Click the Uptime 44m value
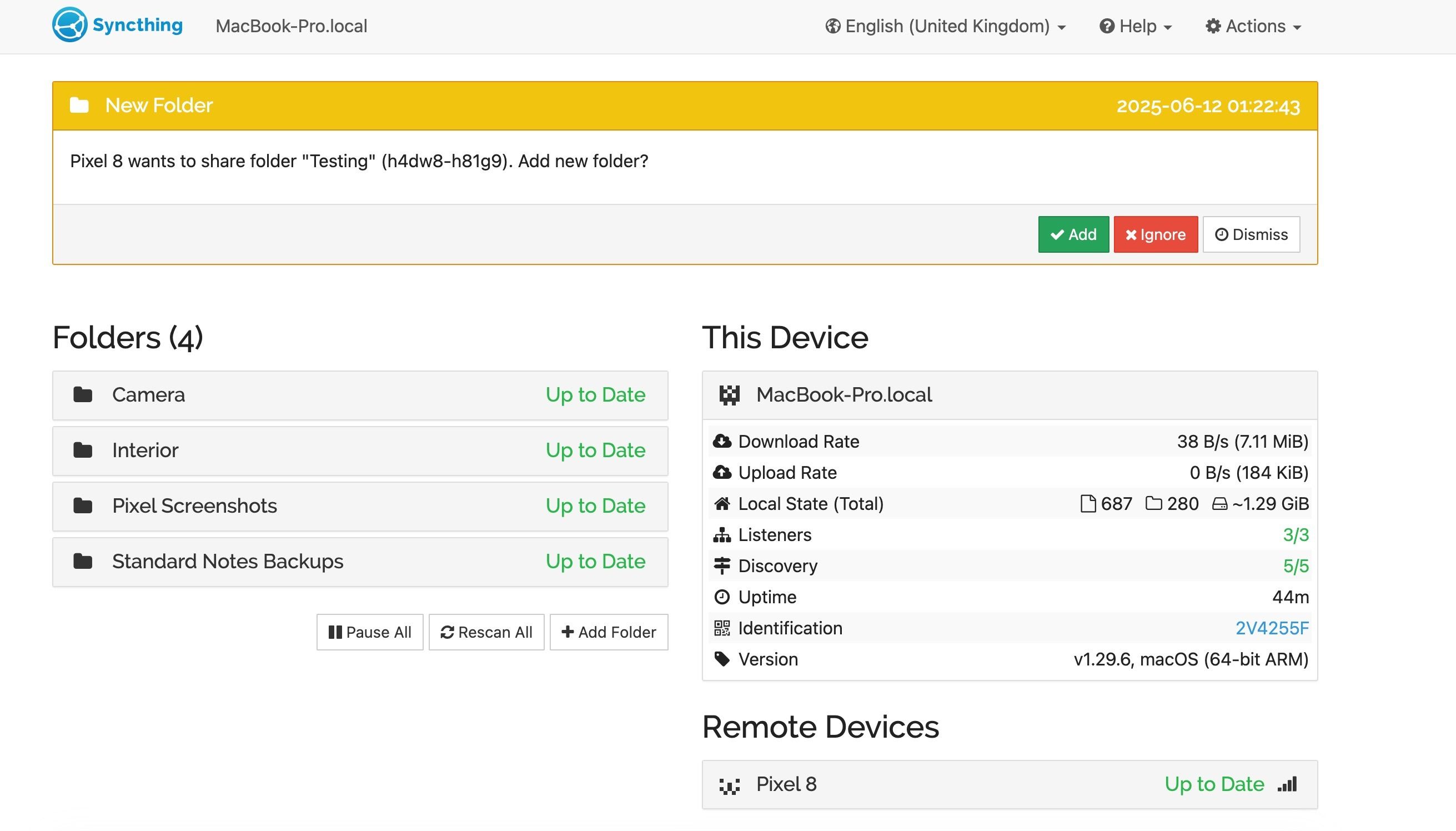 pyautogui.click(x=1291, y=597)
